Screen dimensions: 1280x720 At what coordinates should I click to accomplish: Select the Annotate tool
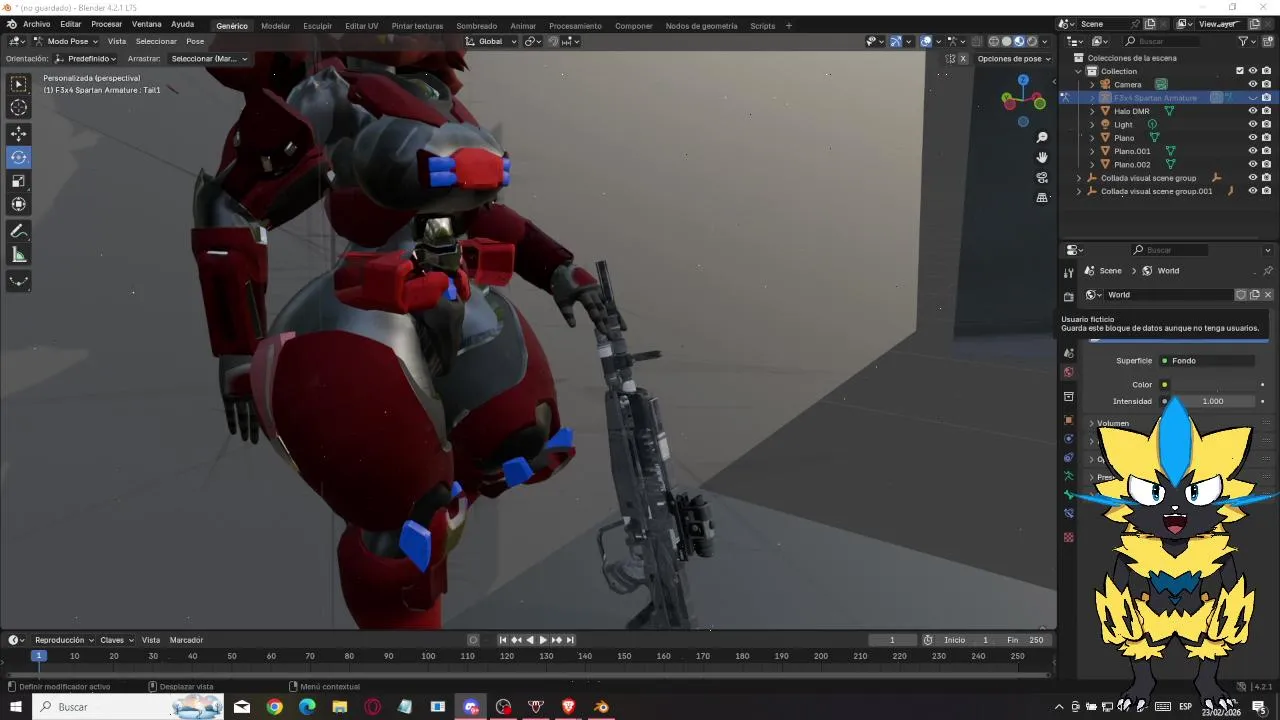pyautogui.click(x=19, y=231)
